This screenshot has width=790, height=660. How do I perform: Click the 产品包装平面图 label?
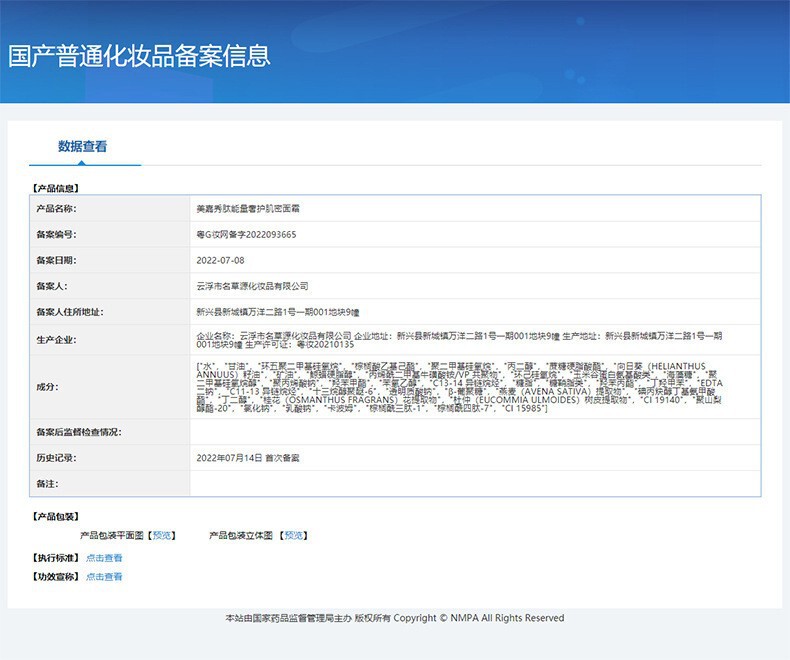point(112,535)
